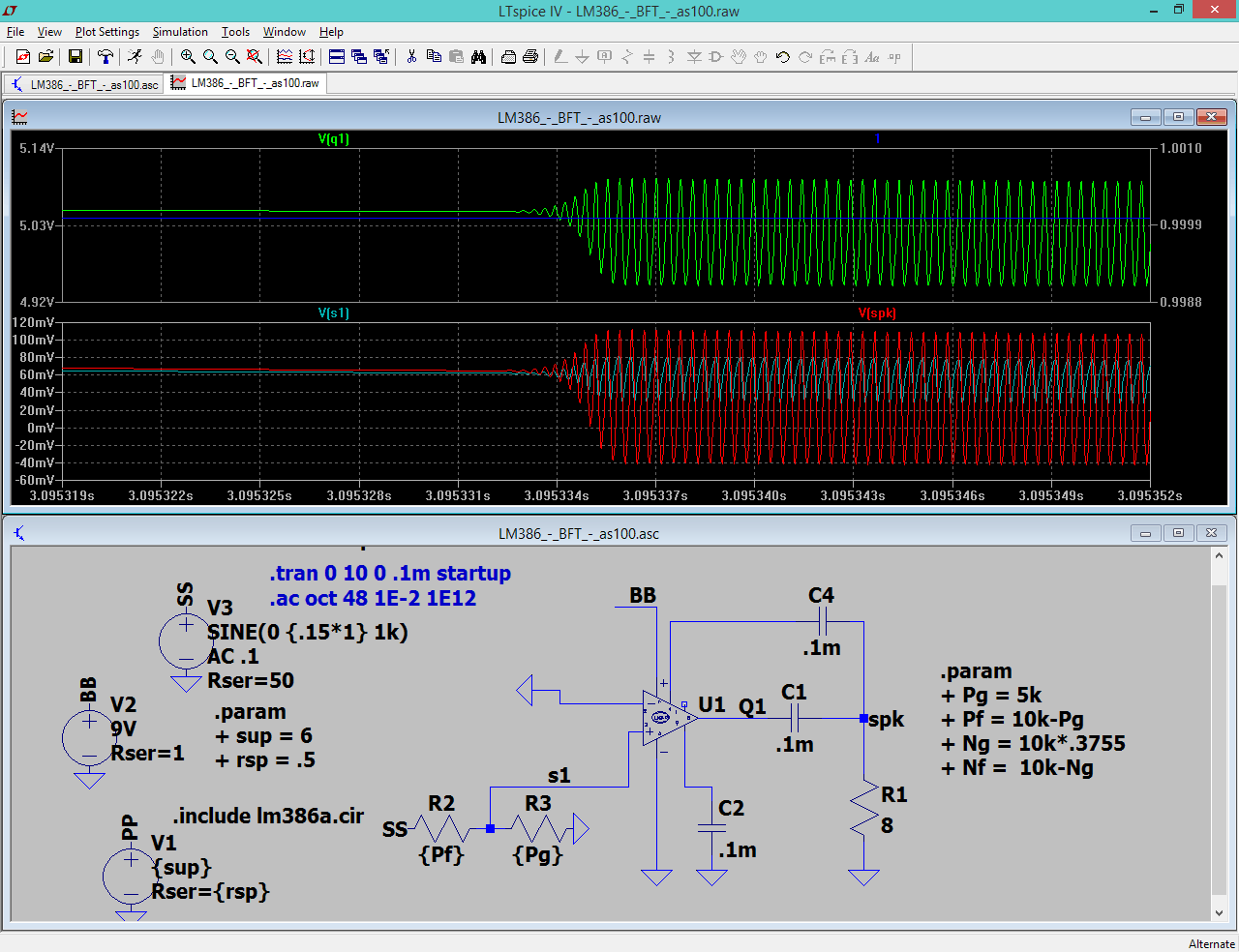Open a file with the folder icon
The height and width of the screenshot is (952, 1239).
click(45, 57)
